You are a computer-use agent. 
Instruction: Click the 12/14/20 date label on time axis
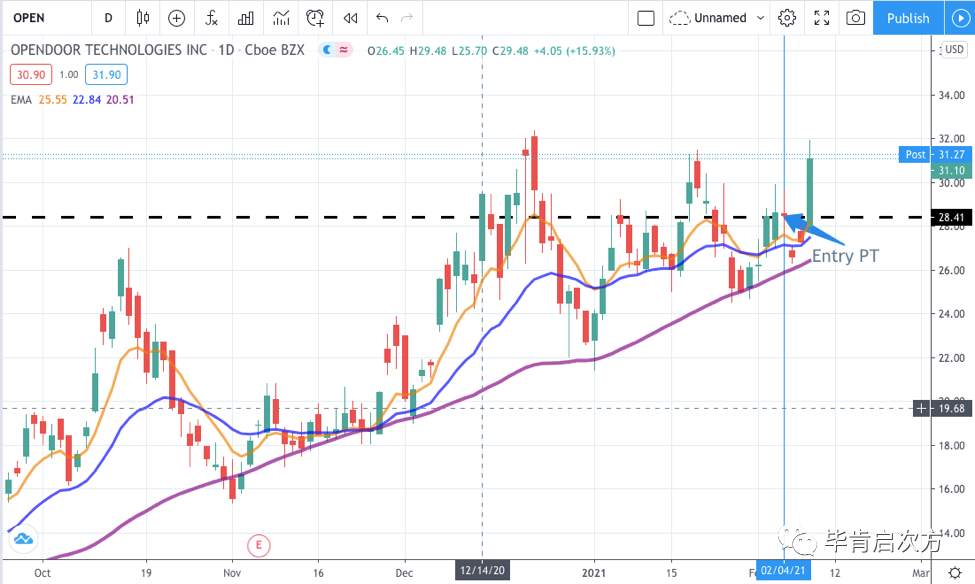coord(482,570)
